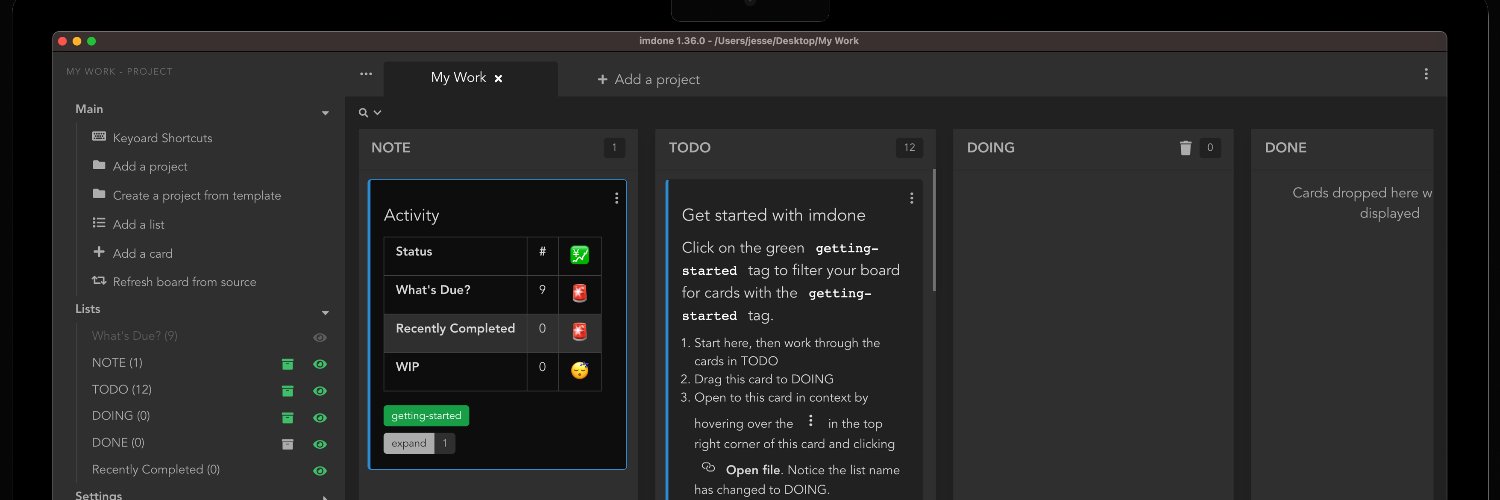Click What's Due? (9) in Lists
This screenshot has width=1500, height=500.
[135, 336]
